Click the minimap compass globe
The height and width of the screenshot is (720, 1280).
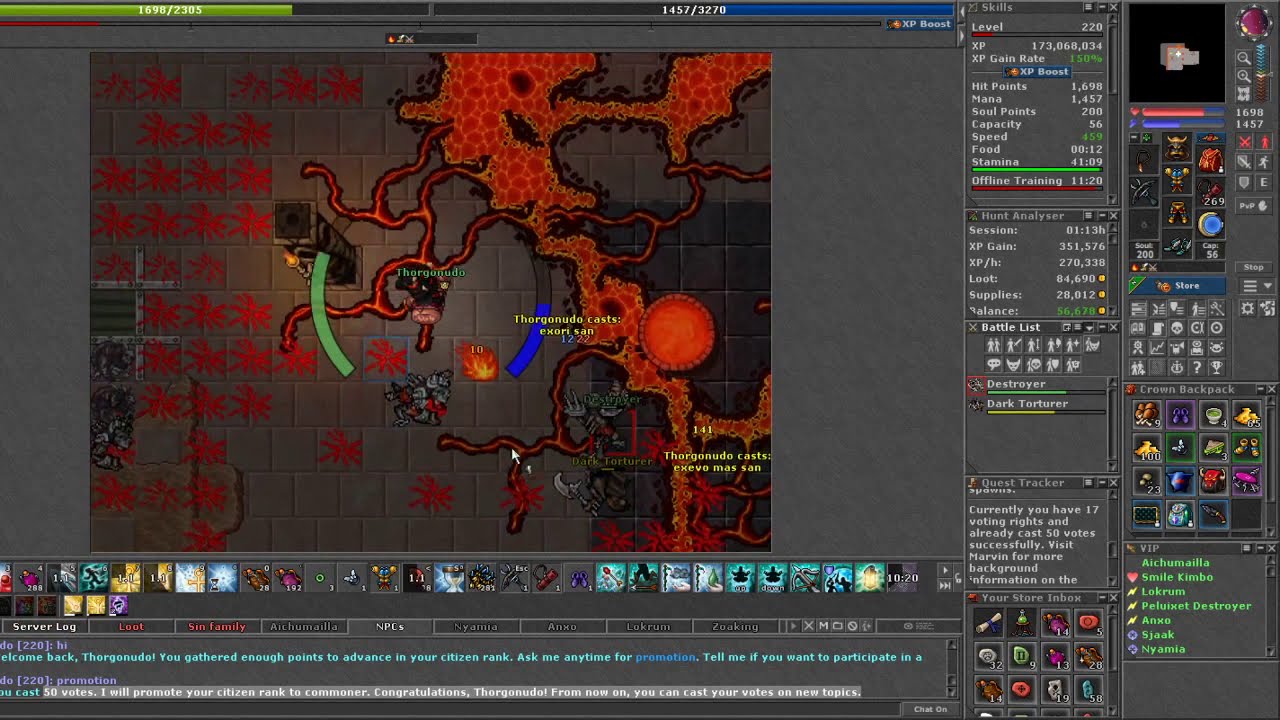(x=1252, y=23)
